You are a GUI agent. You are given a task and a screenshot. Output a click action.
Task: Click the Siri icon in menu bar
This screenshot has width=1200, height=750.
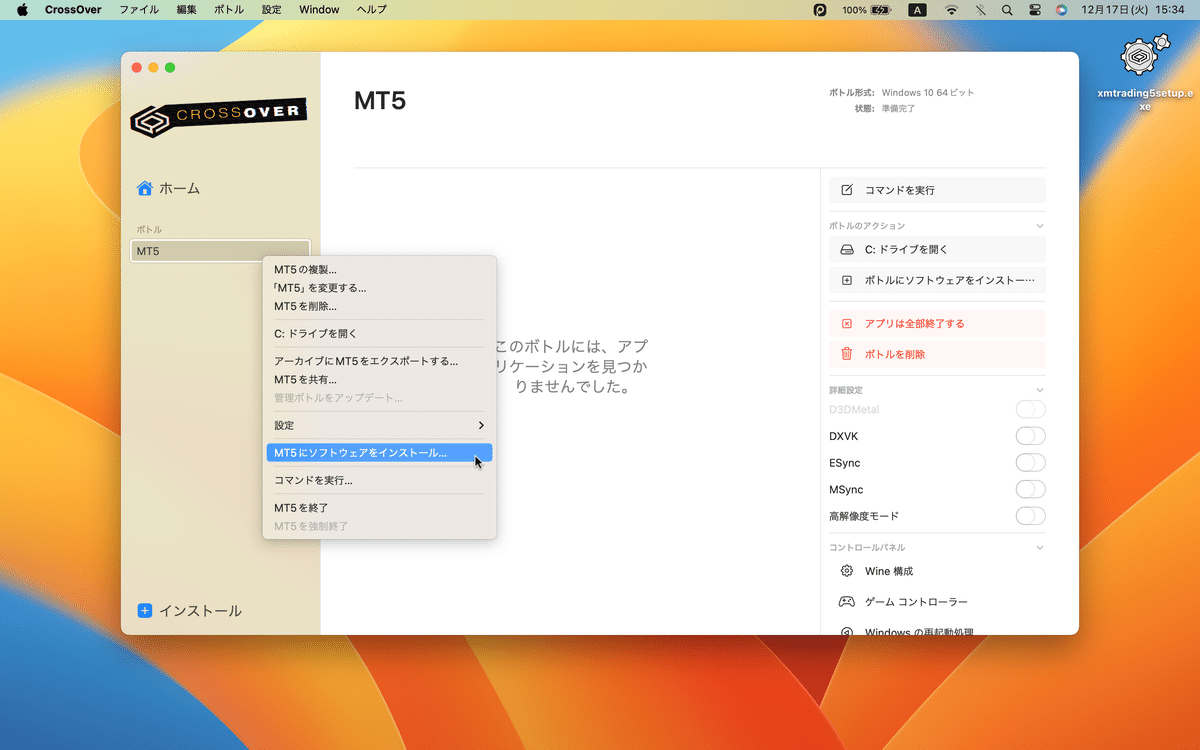click(1061, 10)
